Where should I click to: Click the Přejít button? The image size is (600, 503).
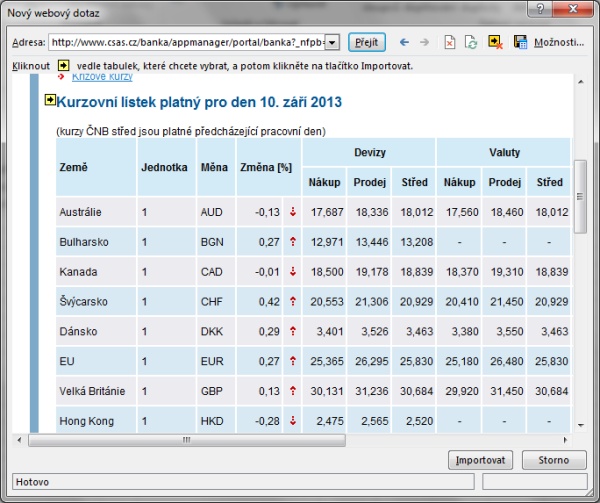pyautogui.click(x=367, y=42)
